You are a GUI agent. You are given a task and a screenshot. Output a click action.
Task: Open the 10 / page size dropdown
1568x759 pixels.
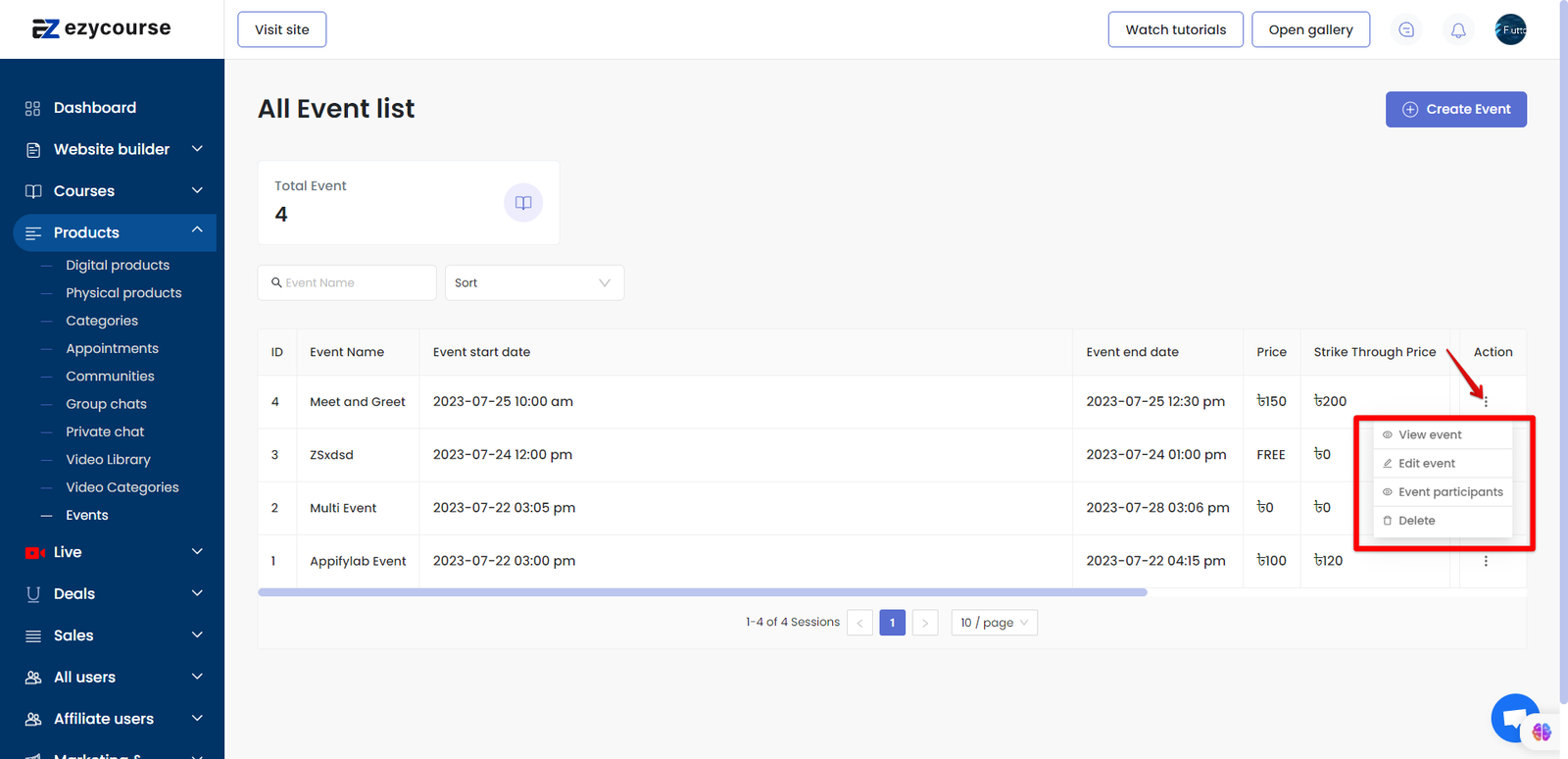coord(994,623)
